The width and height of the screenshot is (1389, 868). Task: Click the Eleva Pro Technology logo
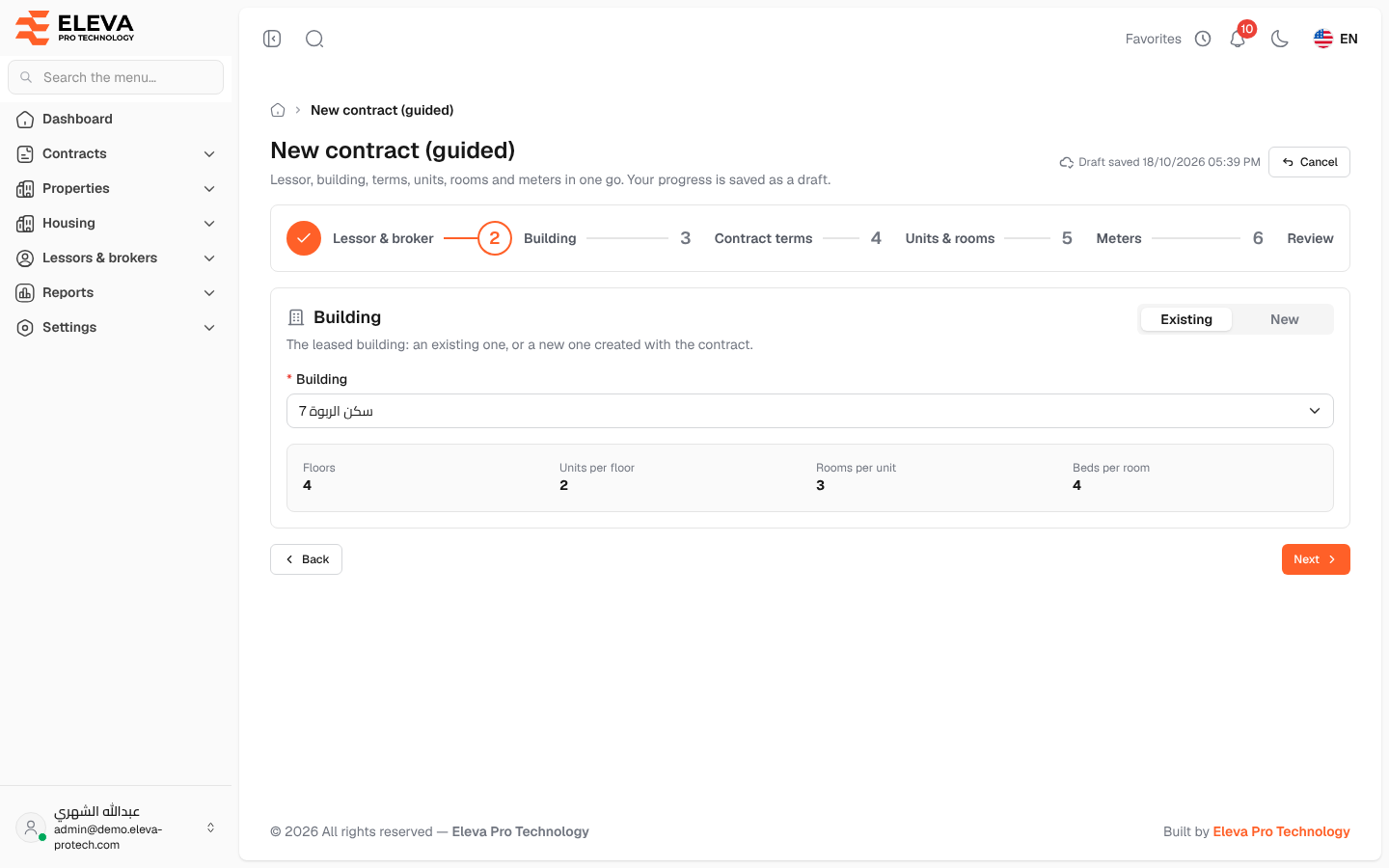pyautogui.click(x=75, y=27)
